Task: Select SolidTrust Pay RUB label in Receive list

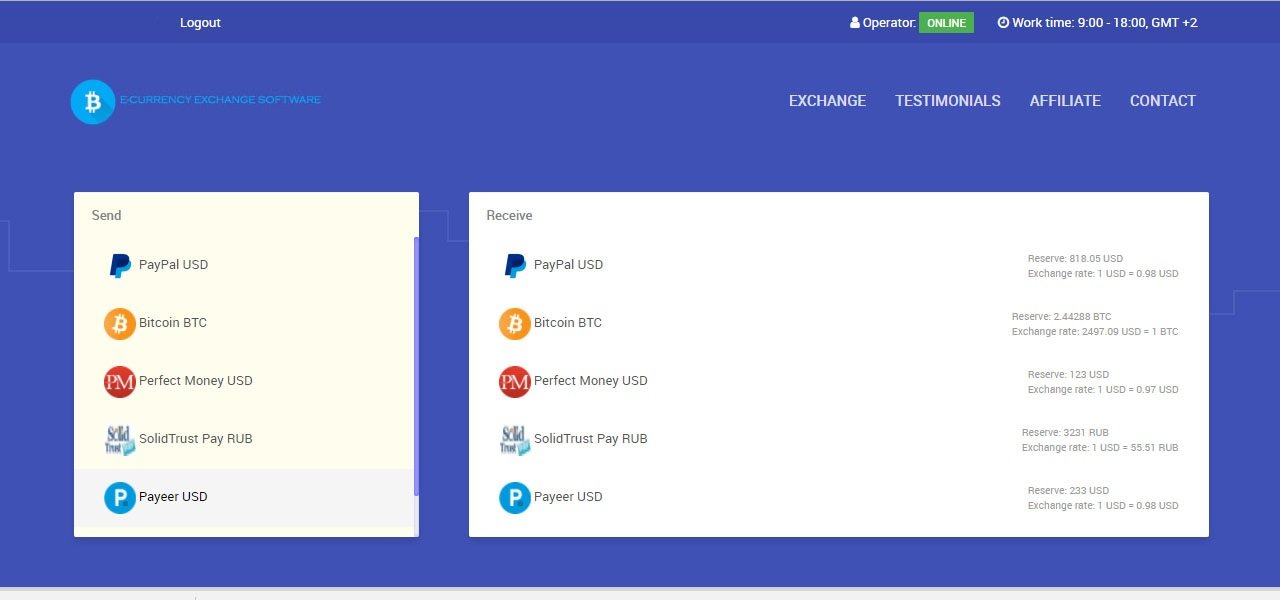Action: [590, 439]
